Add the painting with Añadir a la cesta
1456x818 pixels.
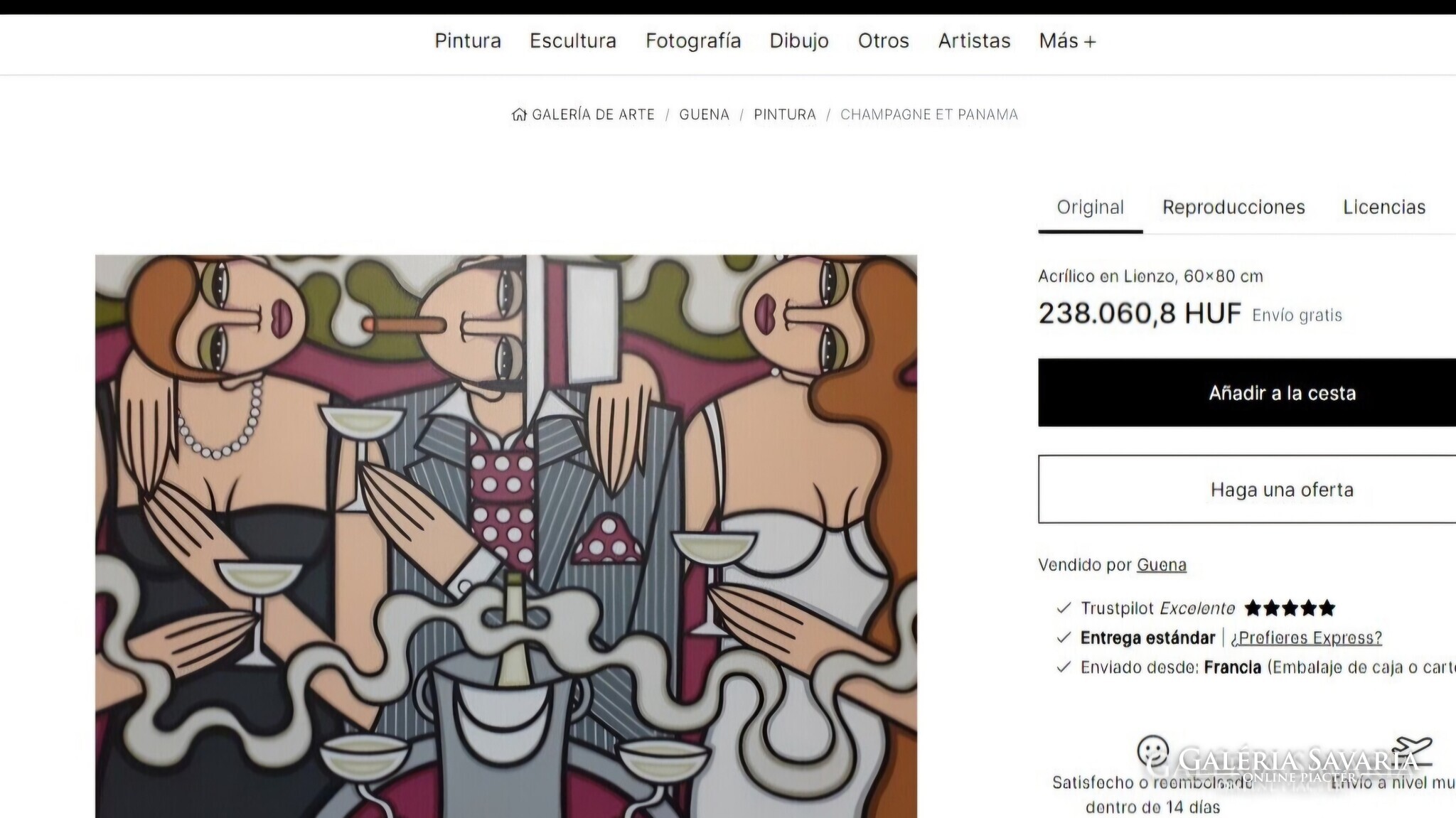pos(1247,393)
